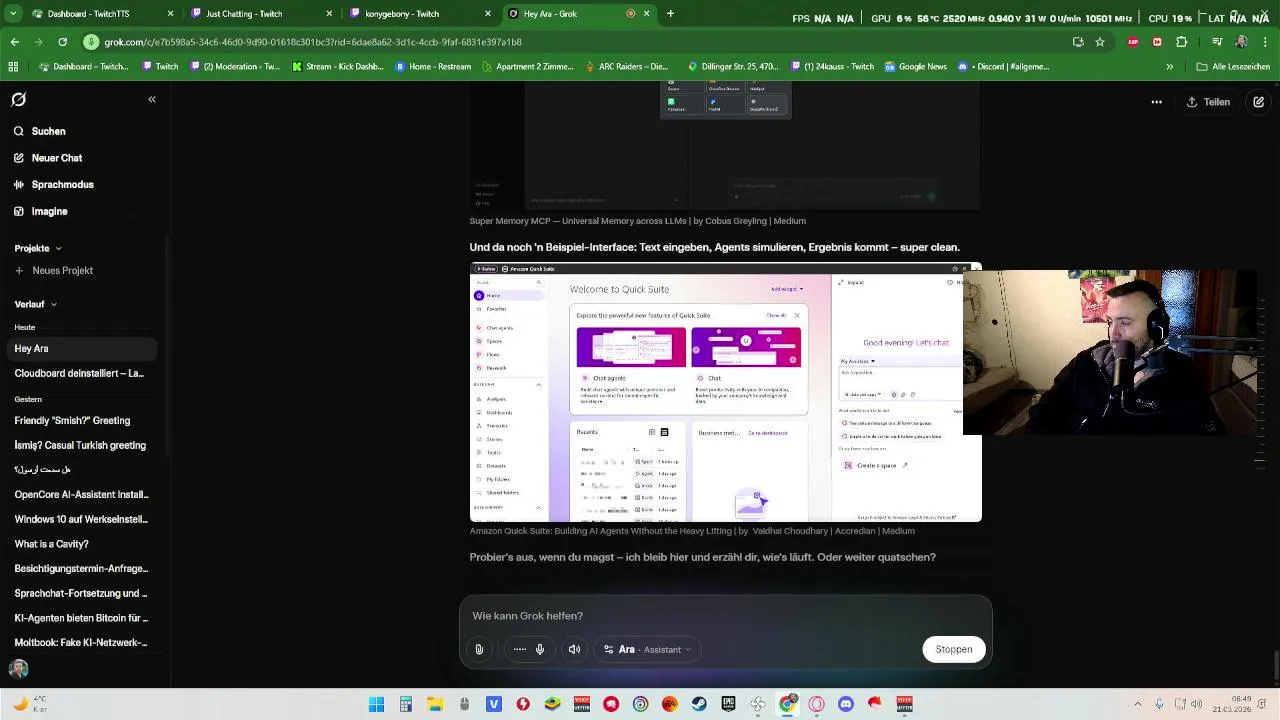Click the Amazon Quick Suite Medium caption
1280x720 pixels.
692,531
